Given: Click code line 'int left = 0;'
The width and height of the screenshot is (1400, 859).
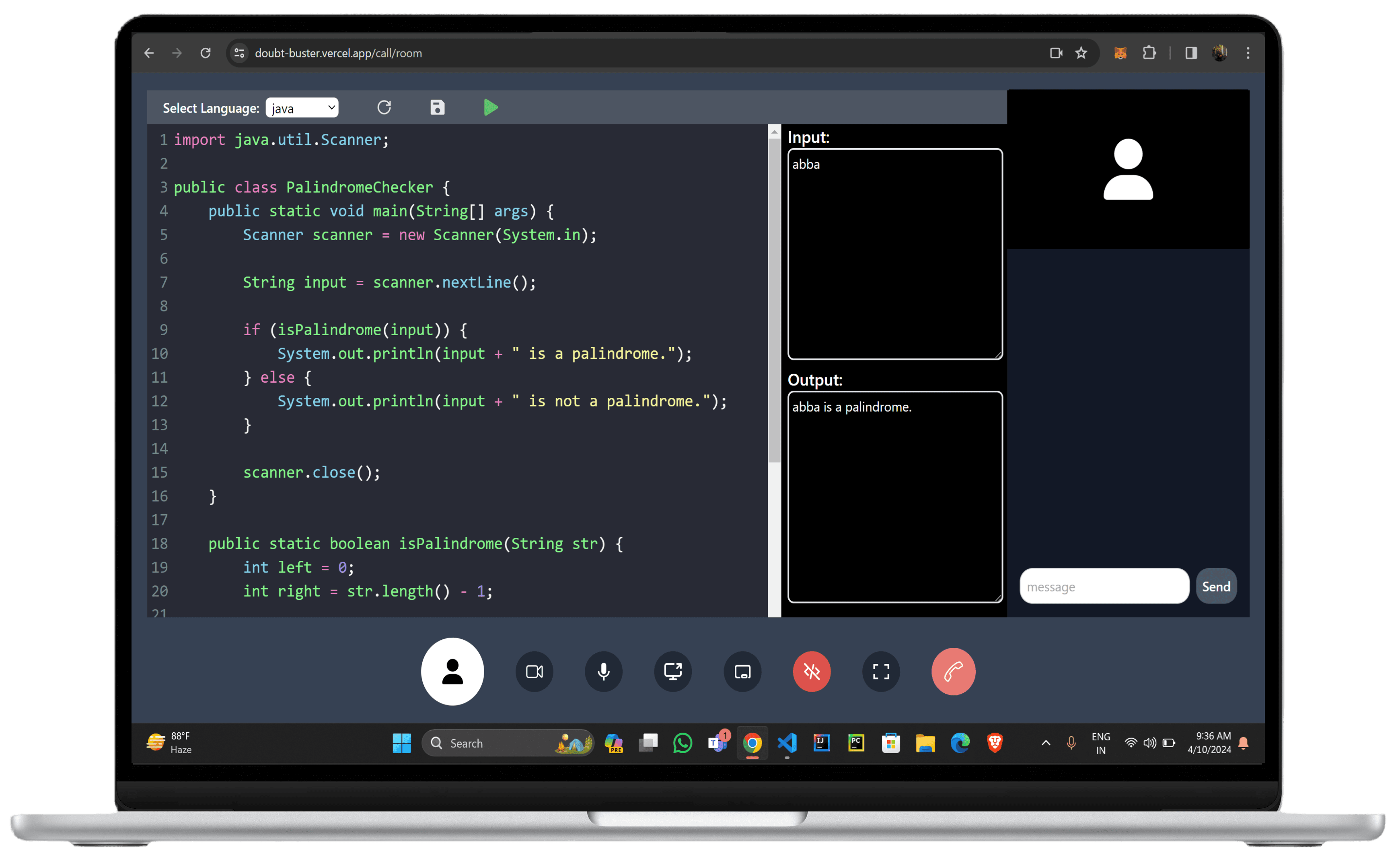Looking at the screenshot, I should point(298,567).
